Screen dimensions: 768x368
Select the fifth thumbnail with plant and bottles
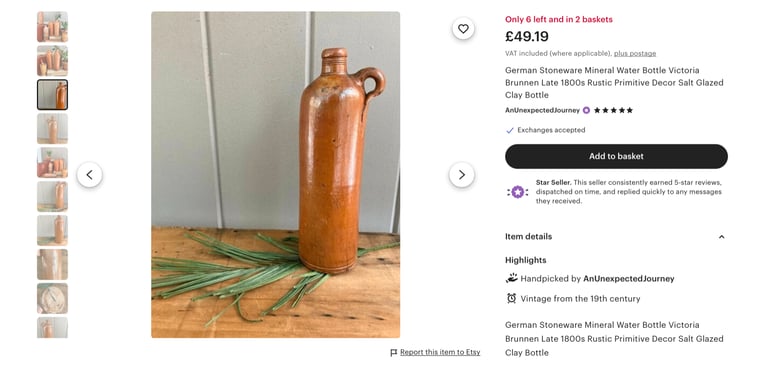point(52,162)
